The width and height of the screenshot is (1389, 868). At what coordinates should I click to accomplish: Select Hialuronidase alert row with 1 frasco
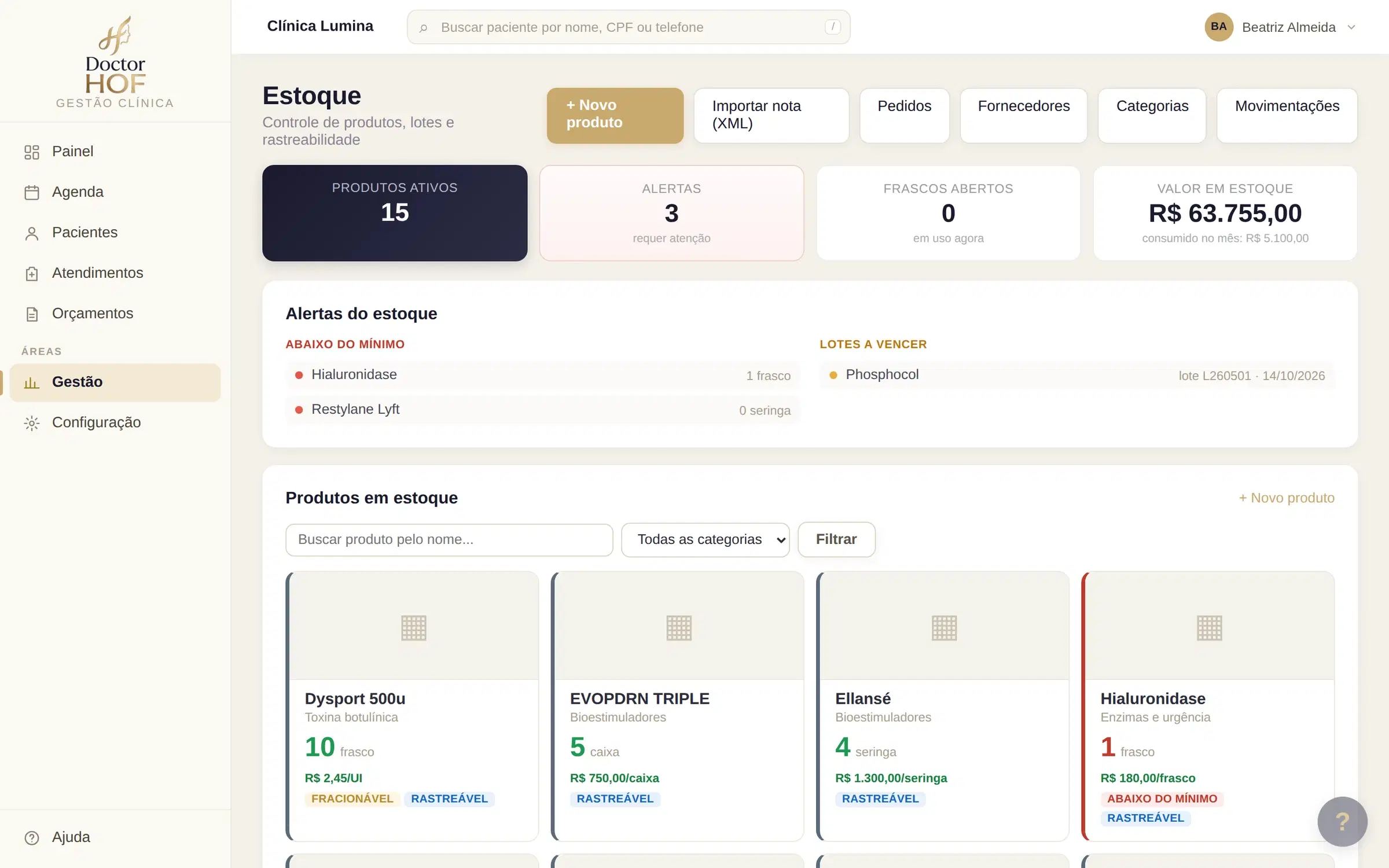(542, 375)
